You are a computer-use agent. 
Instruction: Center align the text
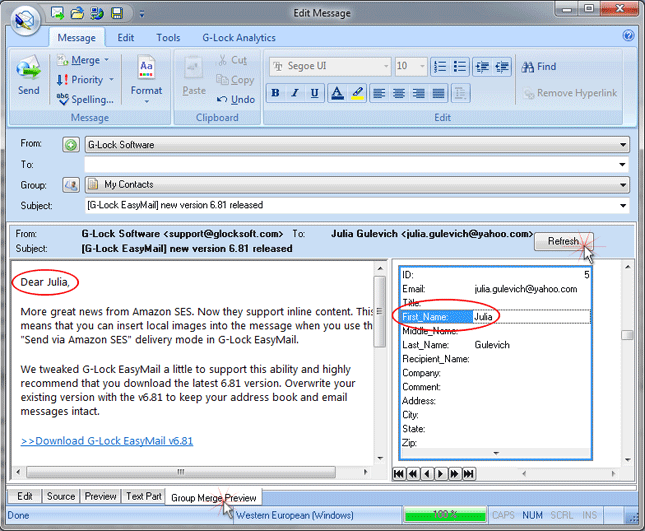tap(399, 93)
